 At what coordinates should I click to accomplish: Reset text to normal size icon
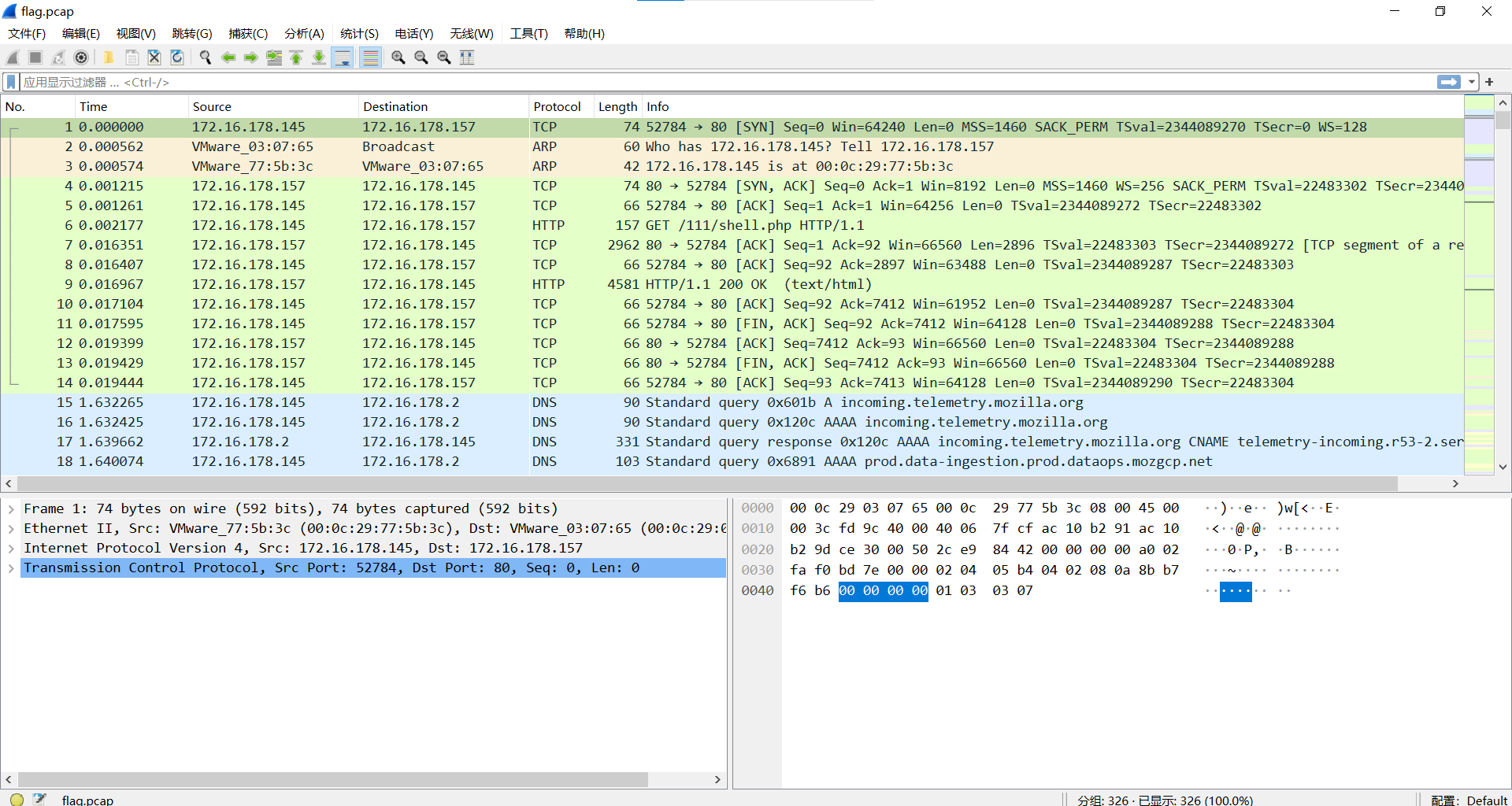(x=444, y=57)
